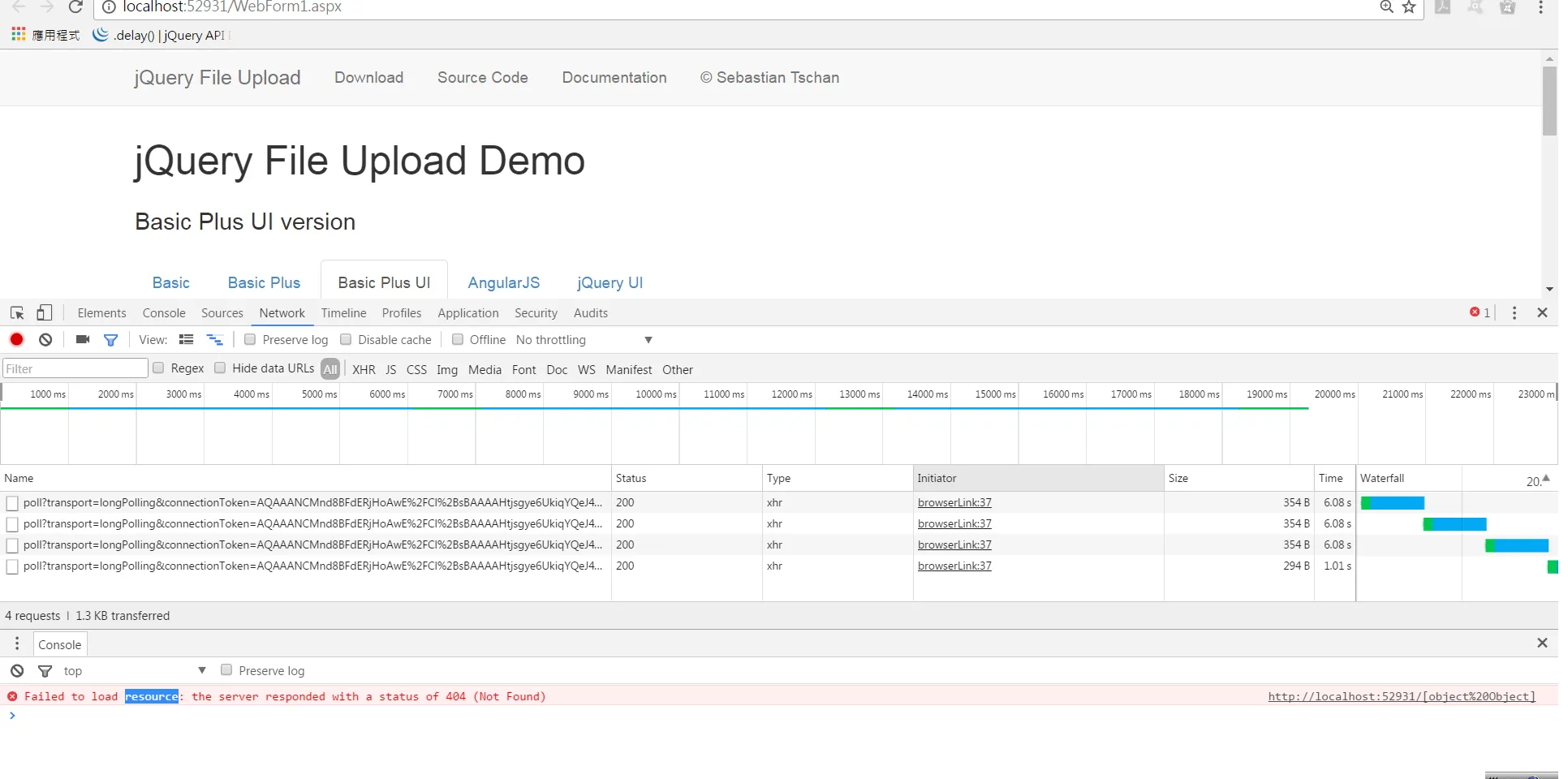The image size is (1568, 779).
Task: Filter network requests by JS
Action: click(391, 370)
